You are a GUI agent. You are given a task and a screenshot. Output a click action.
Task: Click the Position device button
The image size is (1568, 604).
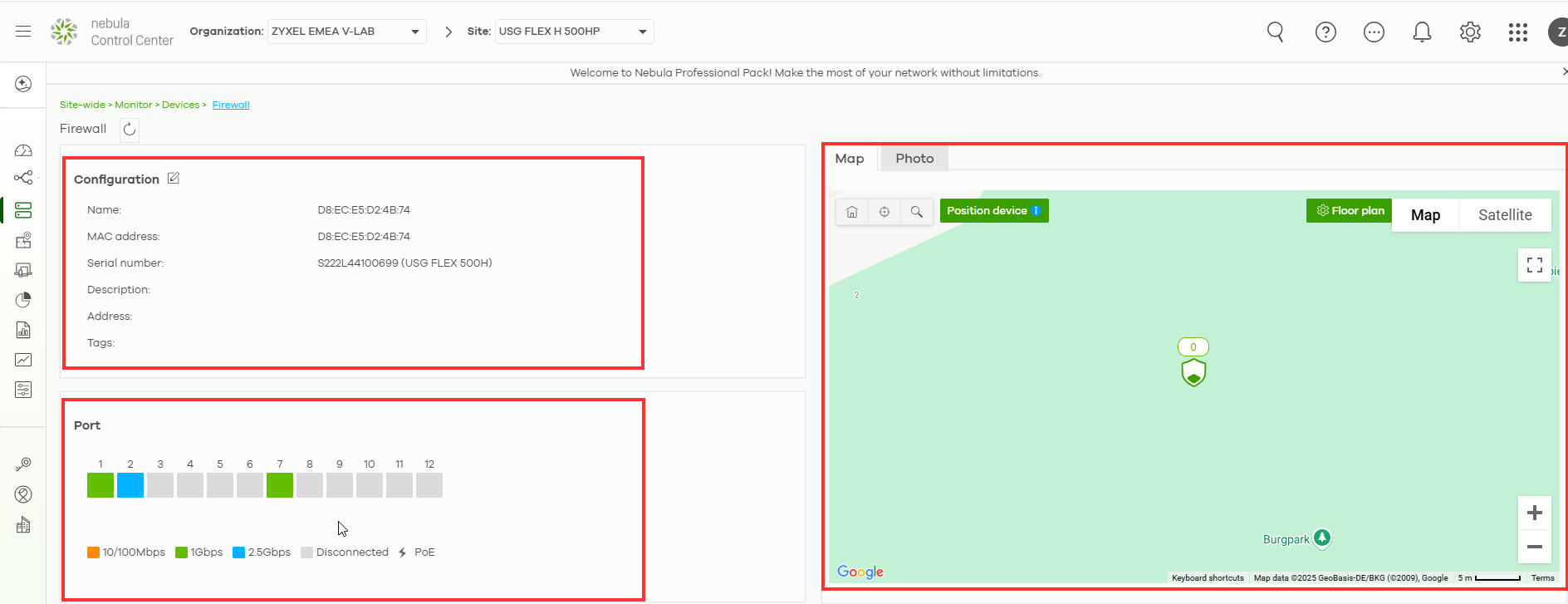click(993, 211)
